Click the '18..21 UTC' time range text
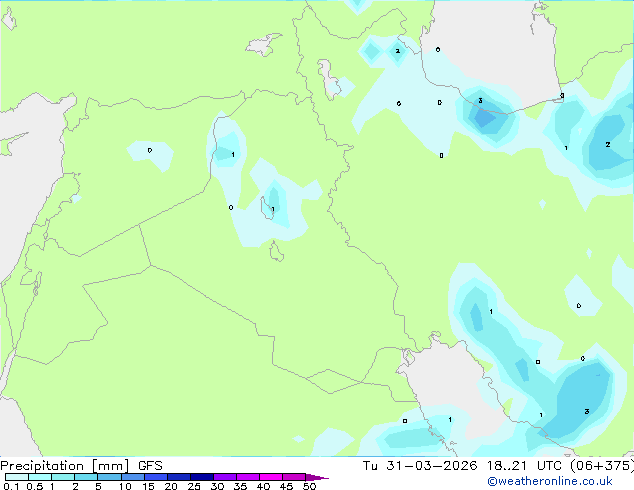Image resolution: width=634 pixels, height=490 pixels. tap(524, 466)
